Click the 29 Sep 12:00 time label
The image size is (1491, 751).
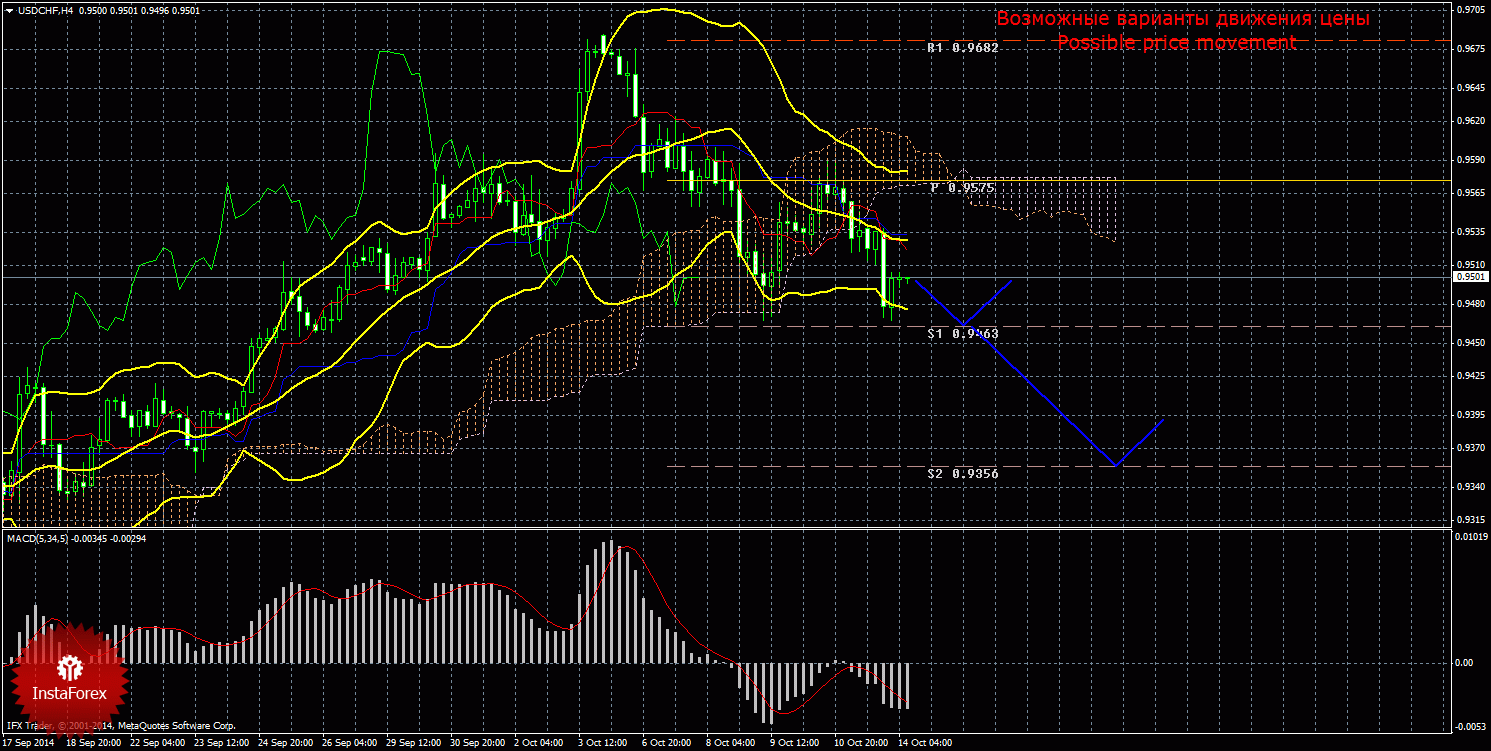coord(414,743)
